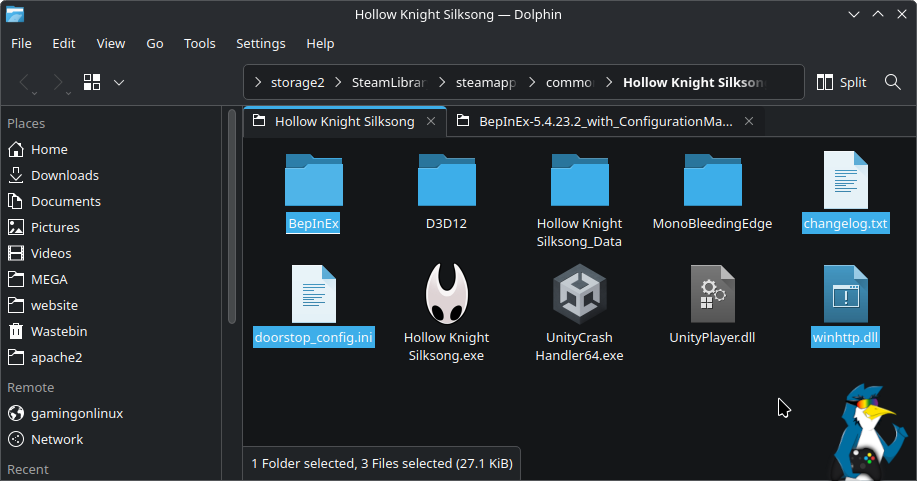Go to Downloads in Places sidebar
This screenshot has width=917, height=481.
click(64, 175)
